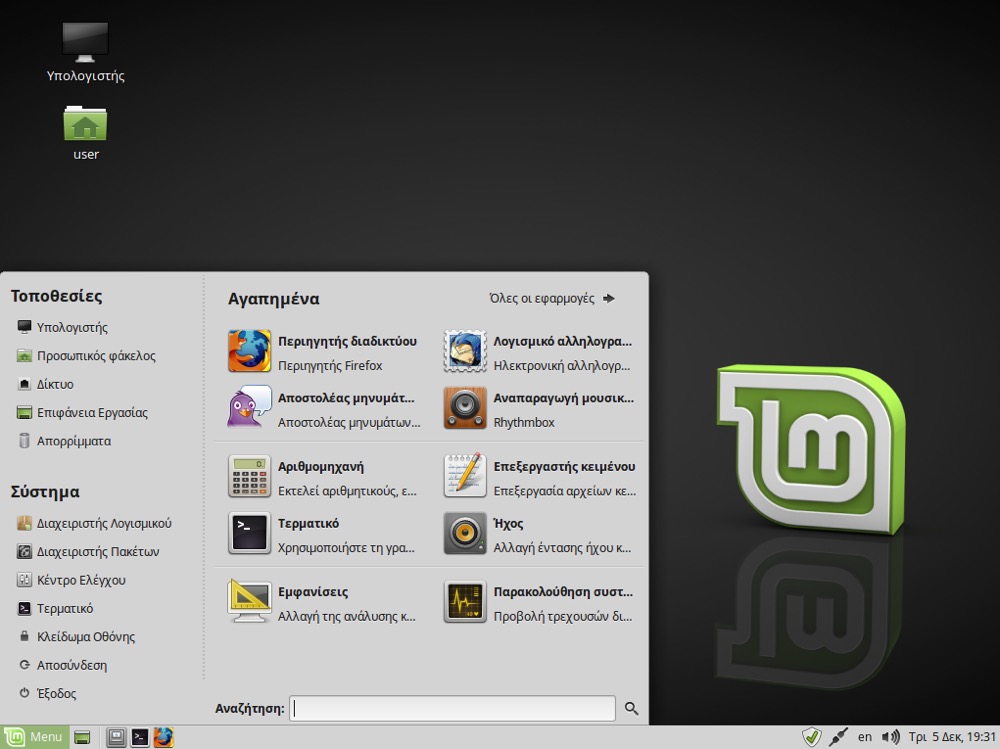Open Κέντρο Ελέγχου

[x=71, y=580]
